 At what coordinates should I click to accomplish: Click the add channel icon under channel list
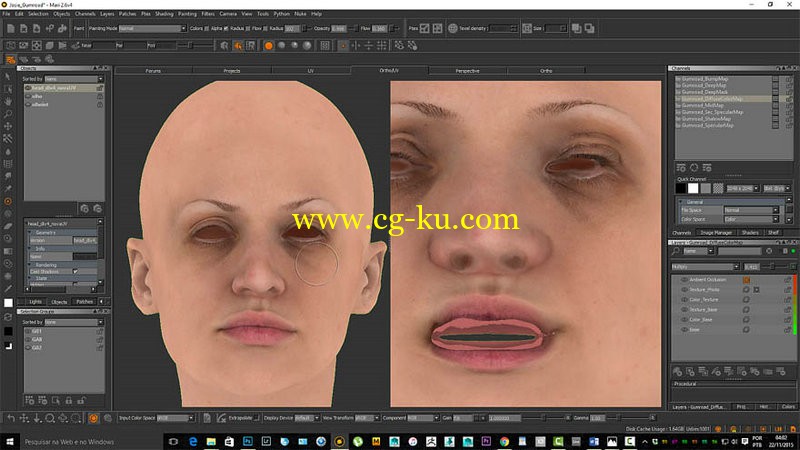point(681,168)
